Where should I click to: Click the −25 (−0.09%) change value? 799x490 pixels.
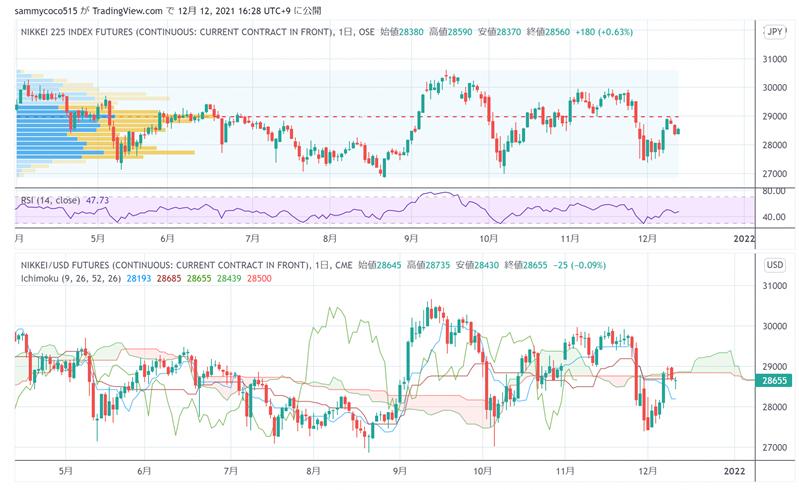(x=579, y=265)
